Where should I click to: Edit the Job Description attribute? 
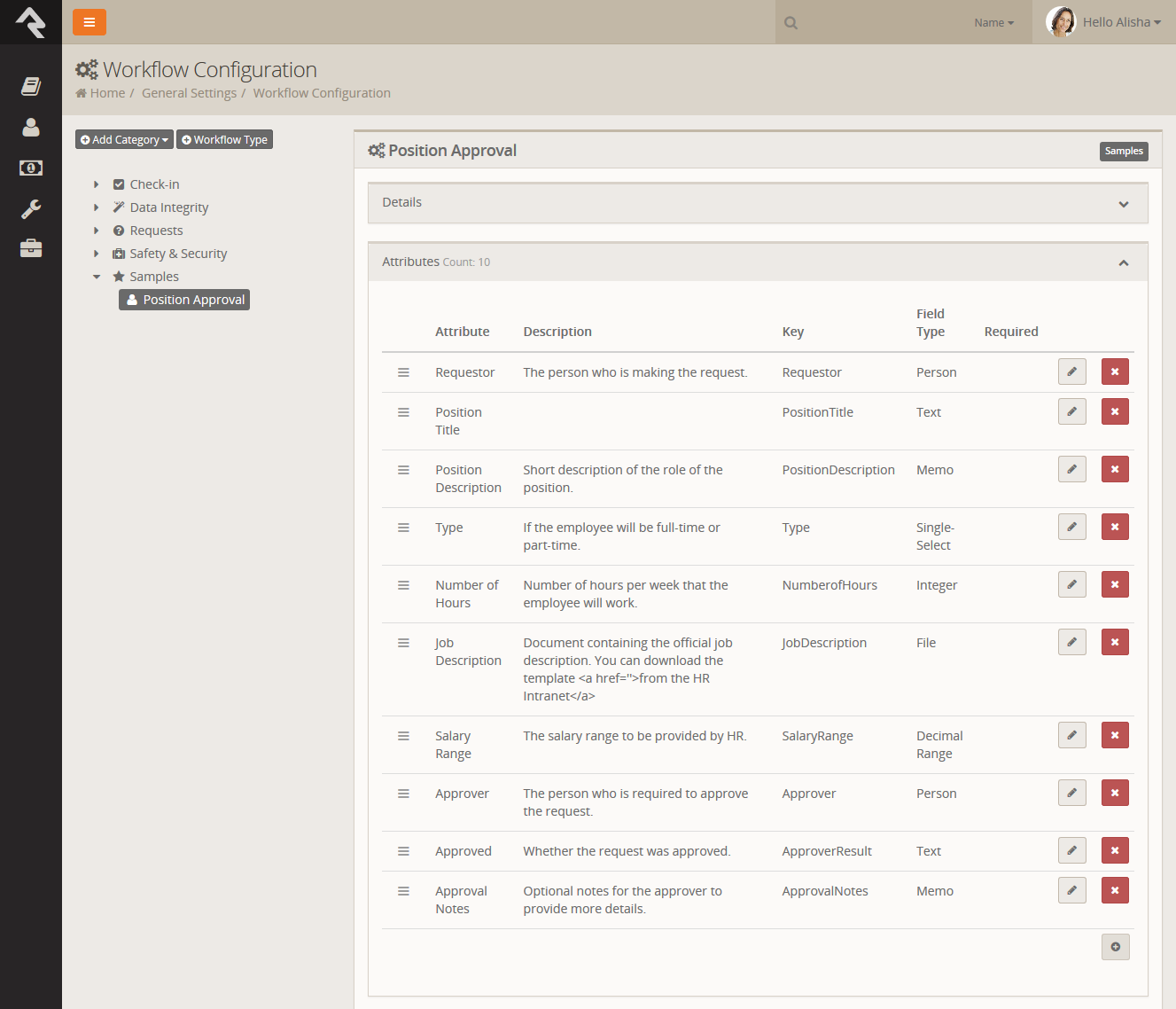click(x=1072, y=642)
